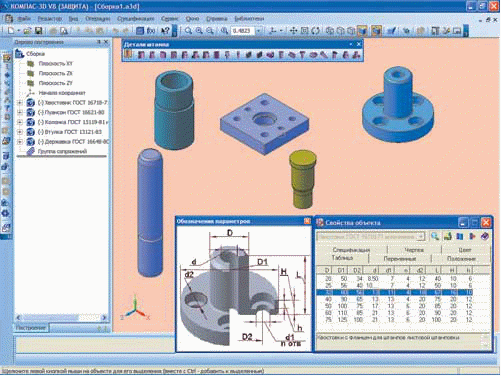Select the pan view crossed-arrows icon
Viewport: 501px width, 376px height.
point(293,31)
